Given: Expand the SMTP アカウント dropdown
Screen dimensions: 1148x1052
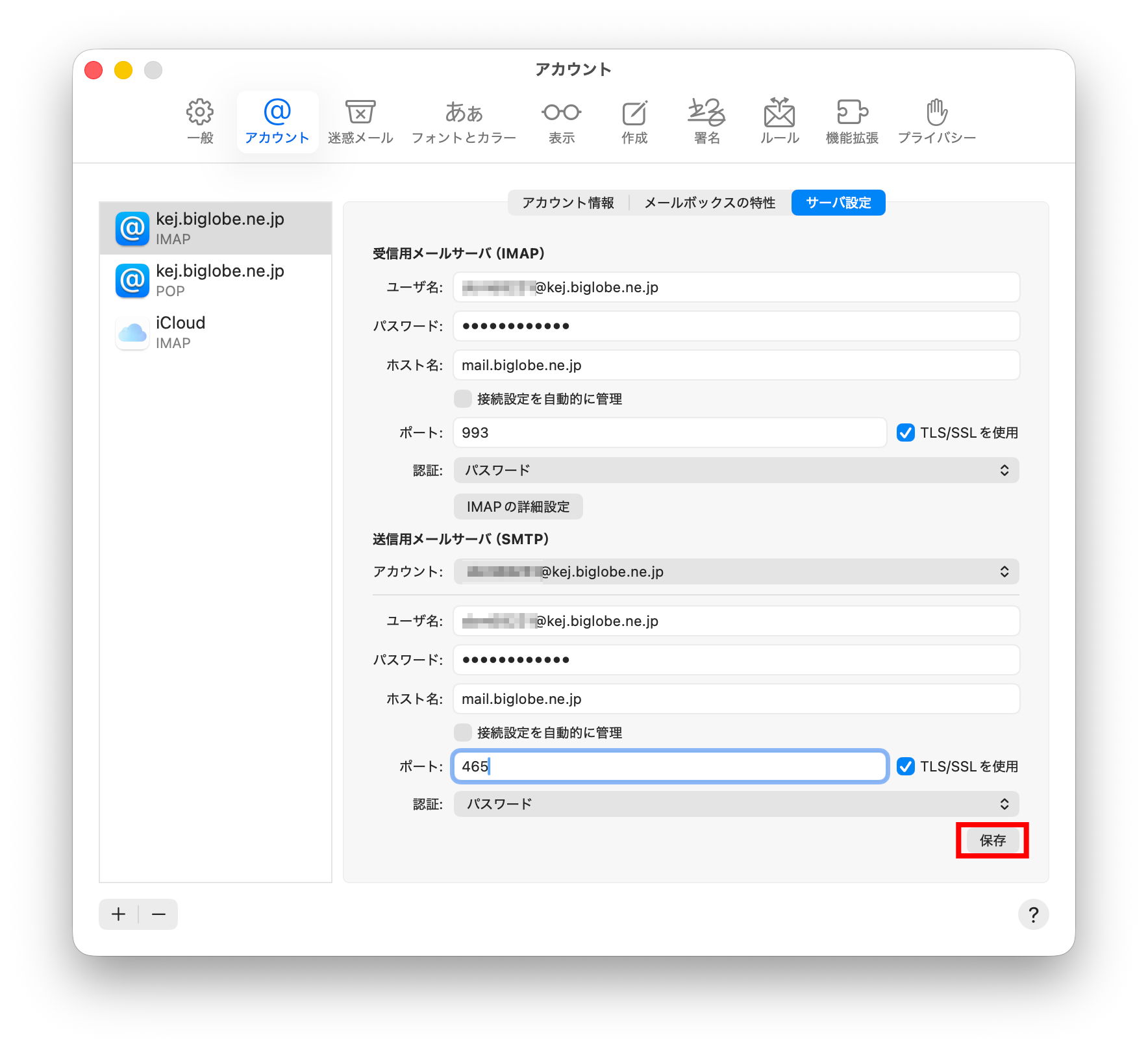Looking at the screenshot, I should pyautogui.click(x=736, y=571).
